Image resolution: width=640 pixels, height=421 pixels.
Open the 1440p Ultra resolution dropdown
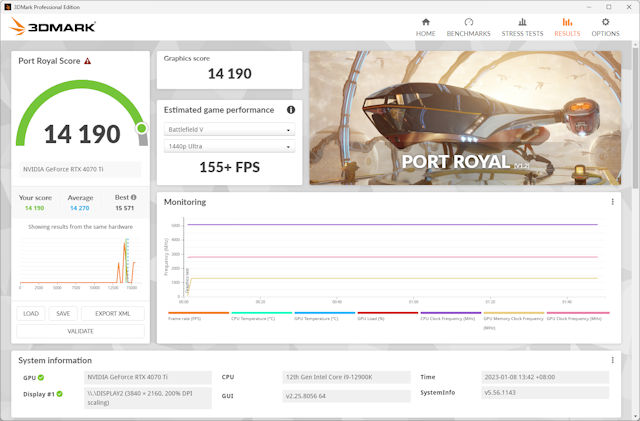click(229, 146)
